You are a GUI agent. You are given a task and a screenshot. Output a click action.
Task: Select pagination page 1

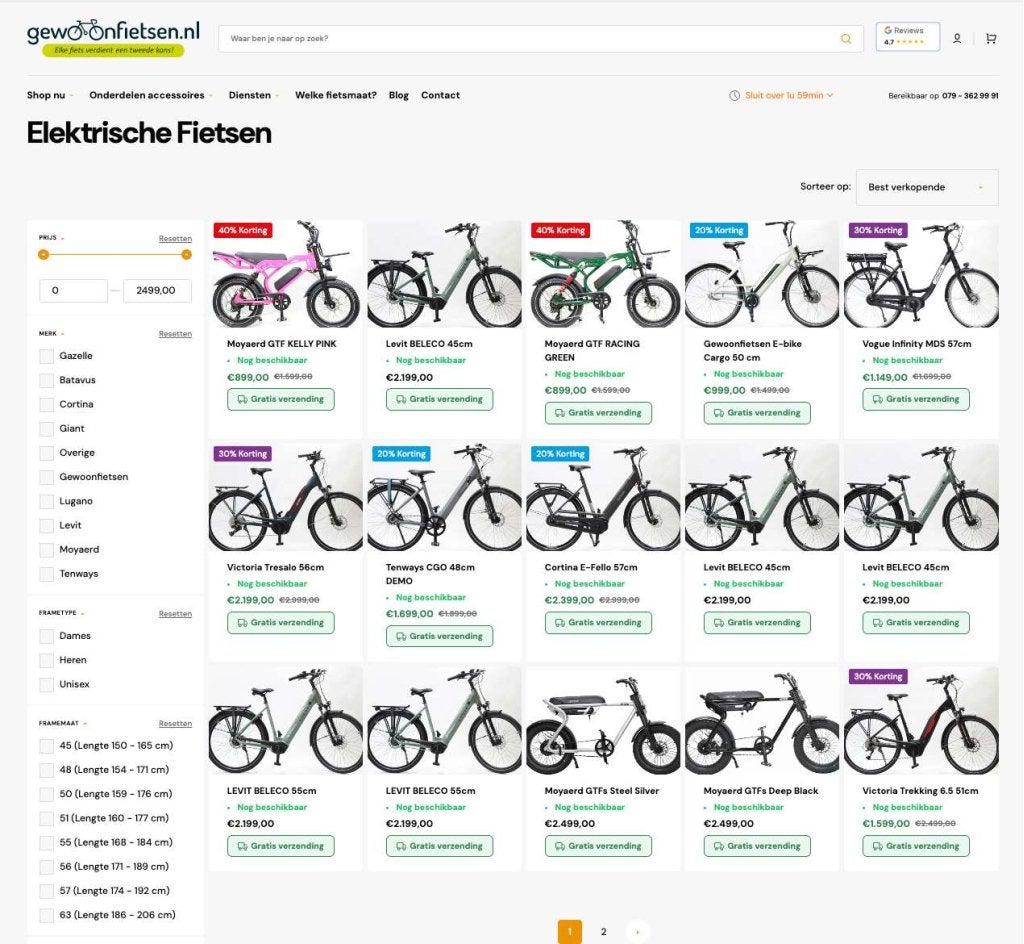pyautogui.click(x=569, y=932)
